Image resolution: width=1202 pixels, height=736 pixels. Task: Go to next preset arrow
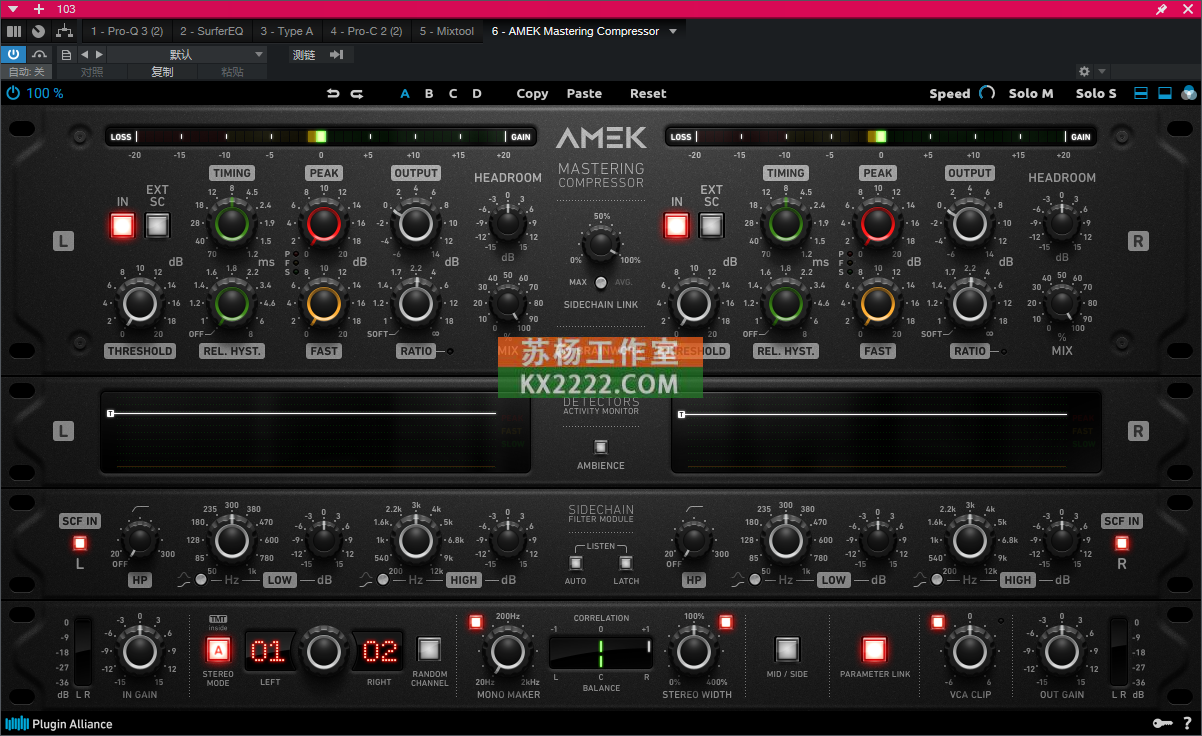tap(98, 54)
